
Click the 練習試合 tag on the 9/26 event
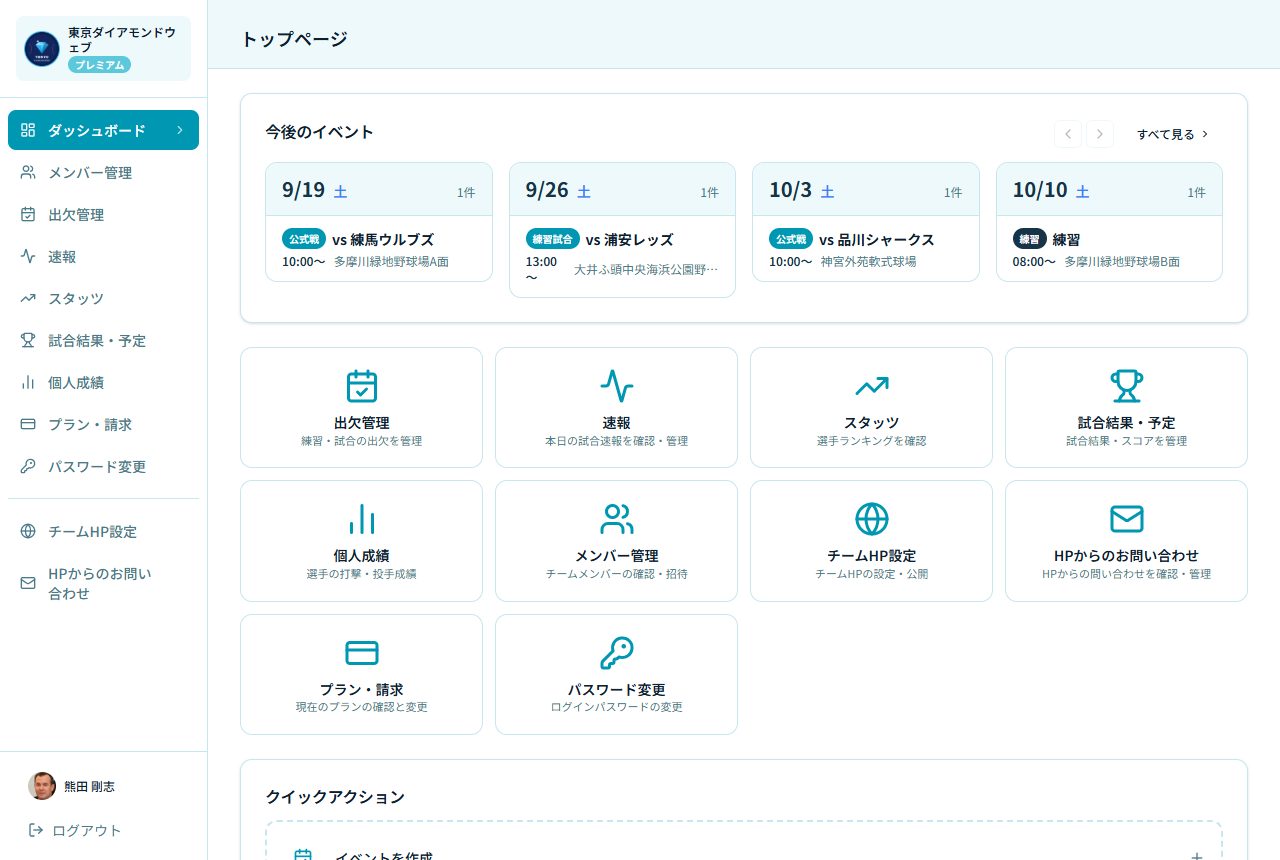552,240
